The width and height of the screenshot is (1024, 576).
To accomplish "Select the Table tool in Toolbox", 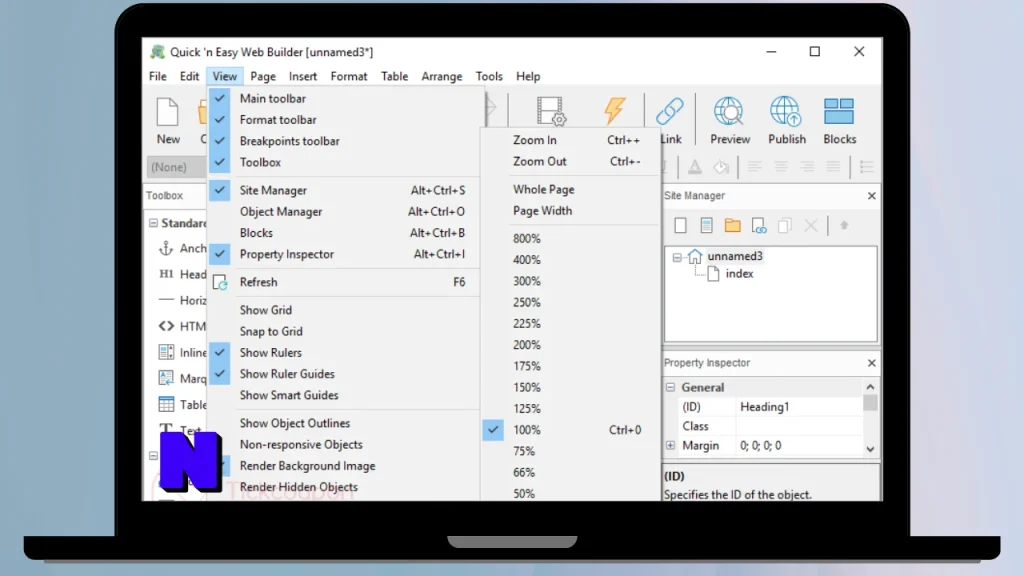I will (182, 404).
